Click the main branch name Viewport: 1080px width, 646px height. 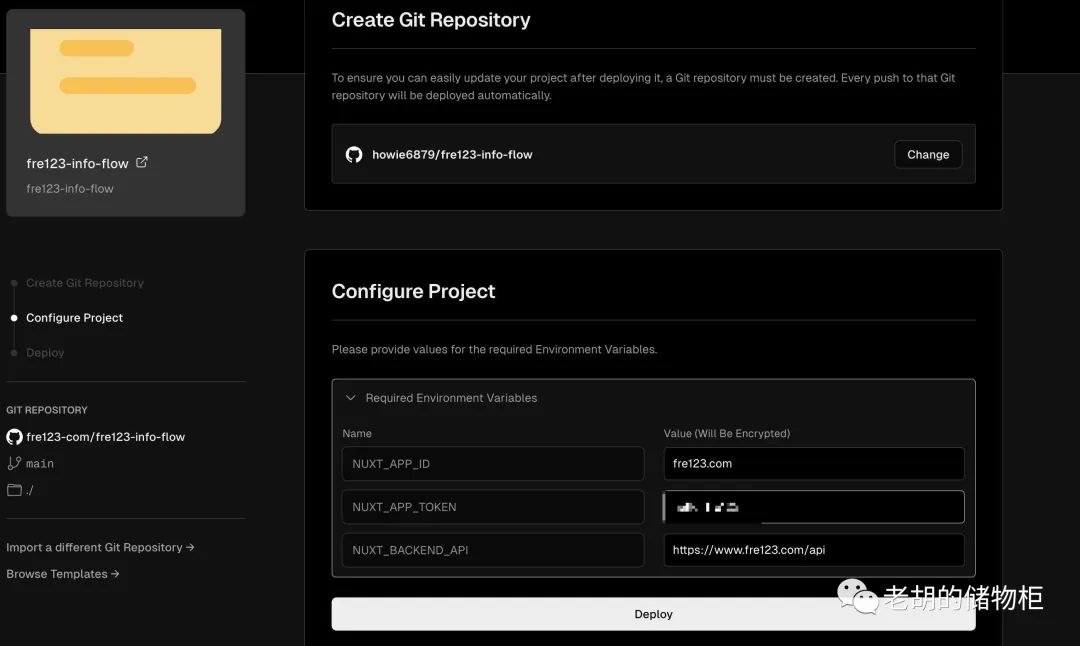pyautogui.click(x=40, y=463)
